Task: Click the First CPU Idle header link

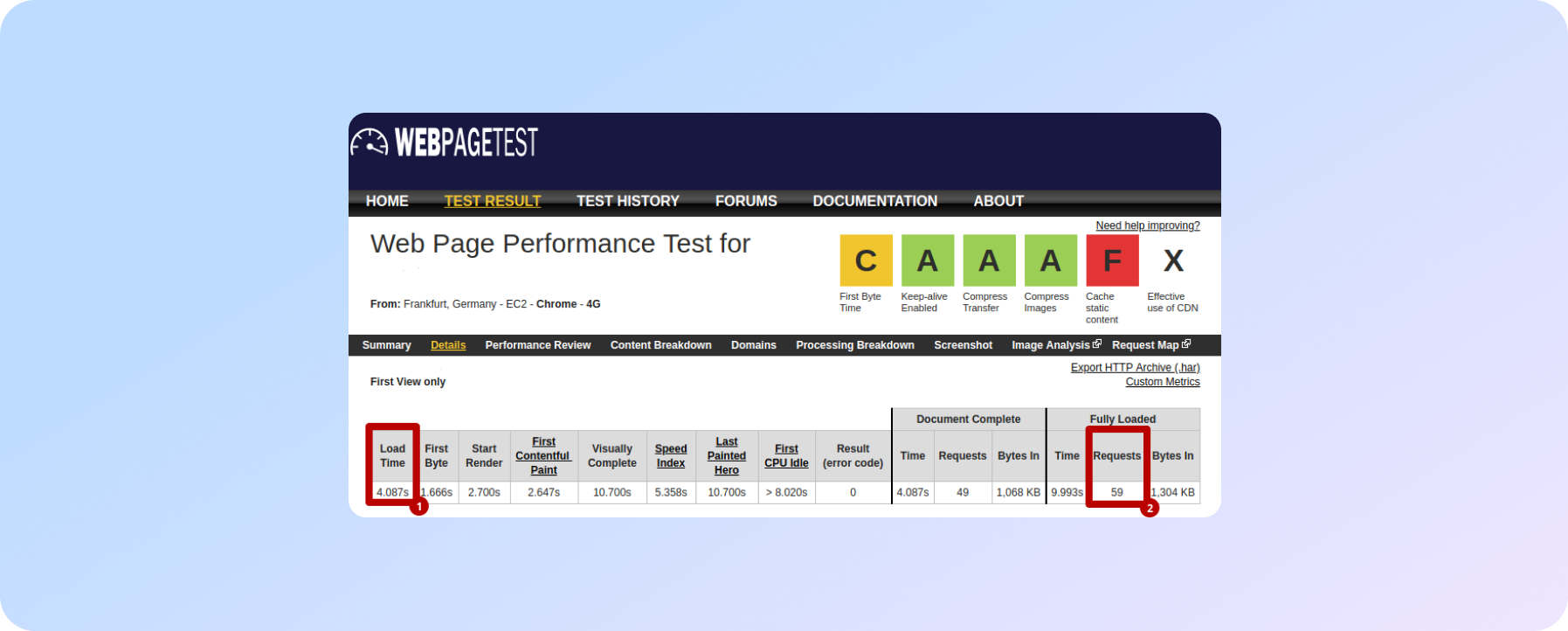Action: (x=786, y=456)
